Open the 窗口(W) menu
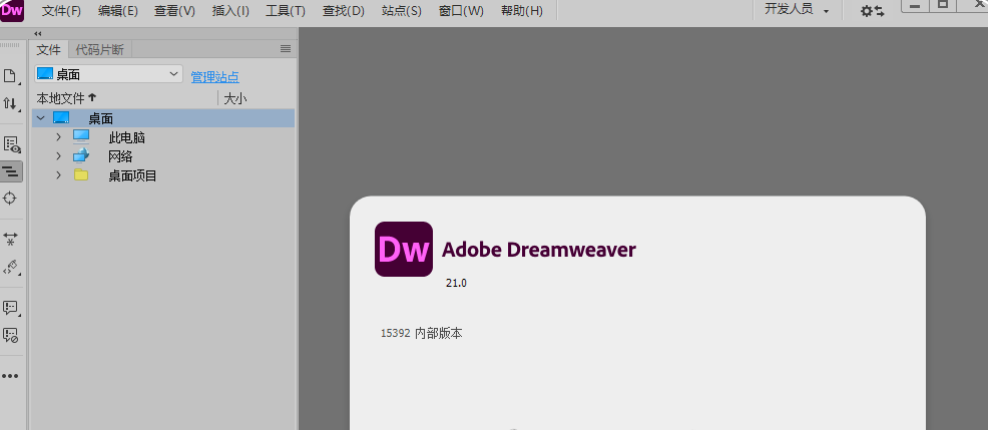The width and height of the screenshot is (988, 430). tap(461, 11)
